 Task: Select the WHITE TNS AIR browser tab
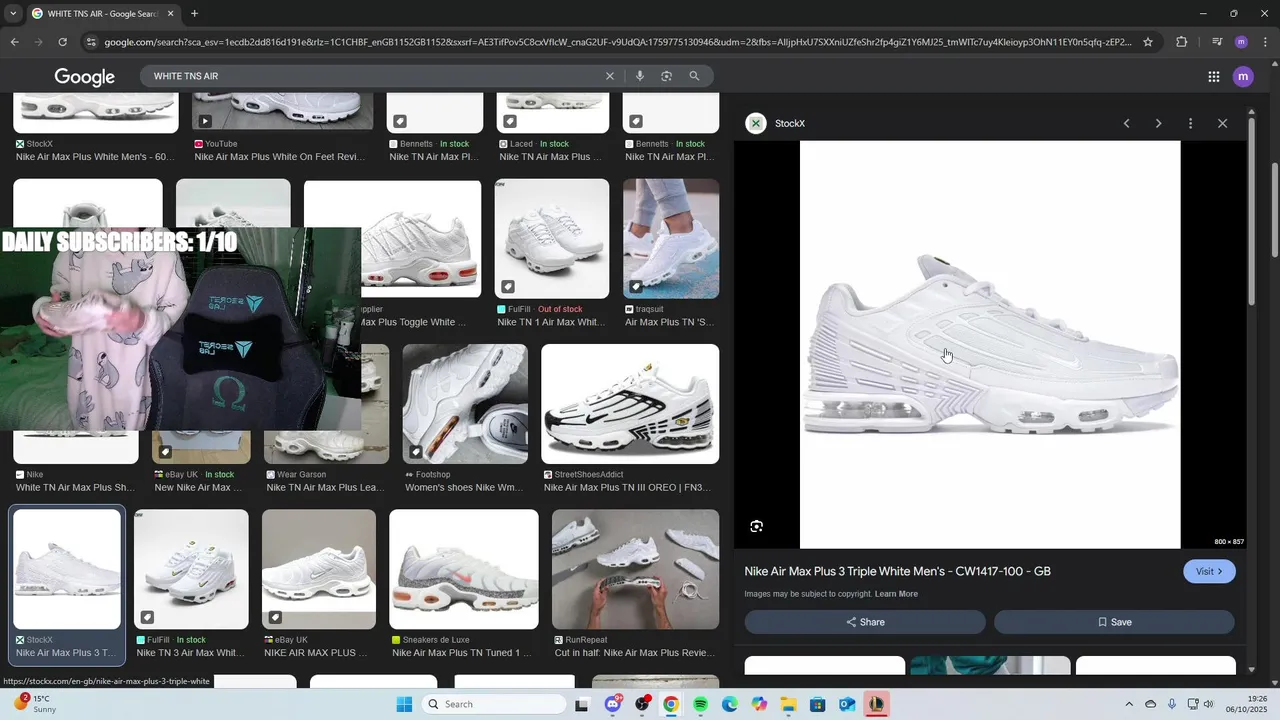[103, 13]
